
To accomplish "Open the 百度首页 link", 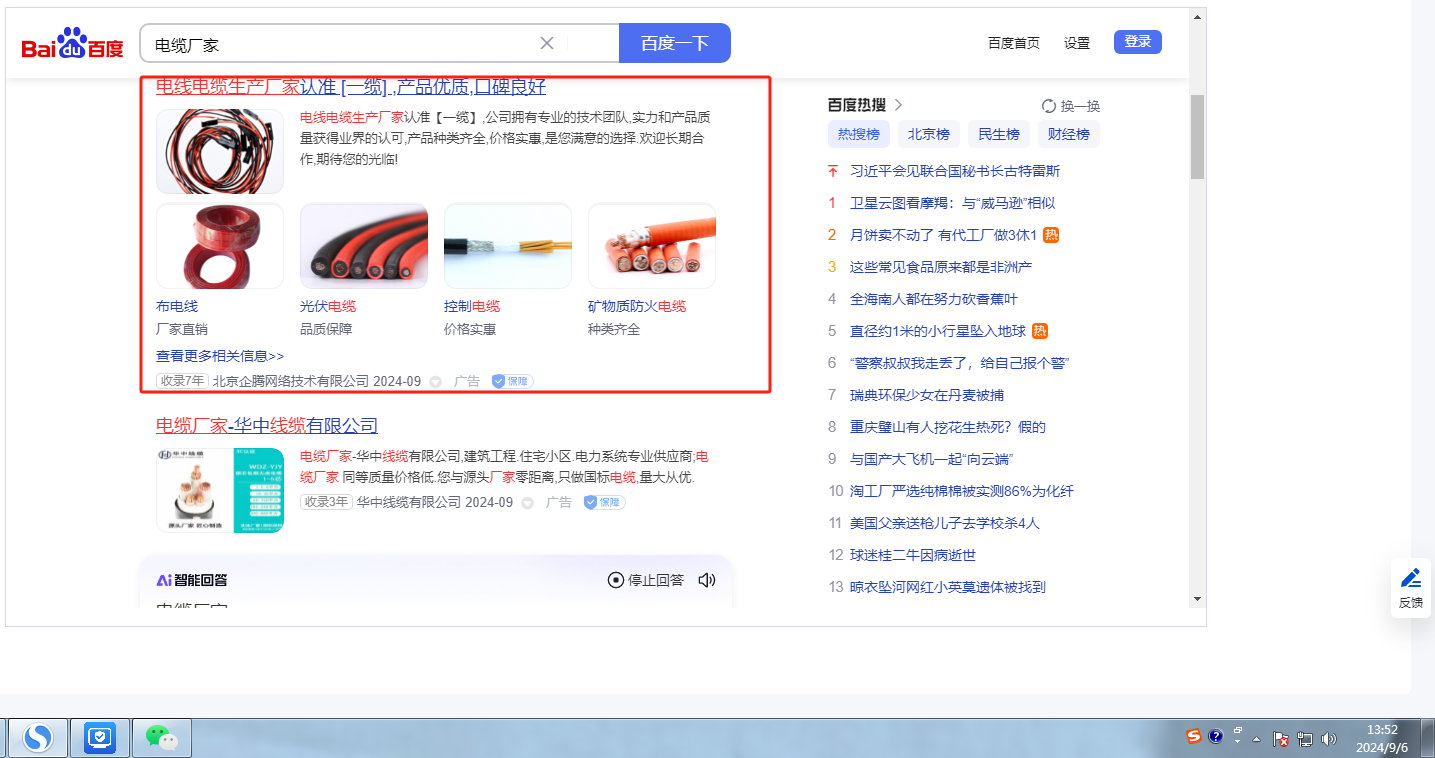I will pos(1014,43).
